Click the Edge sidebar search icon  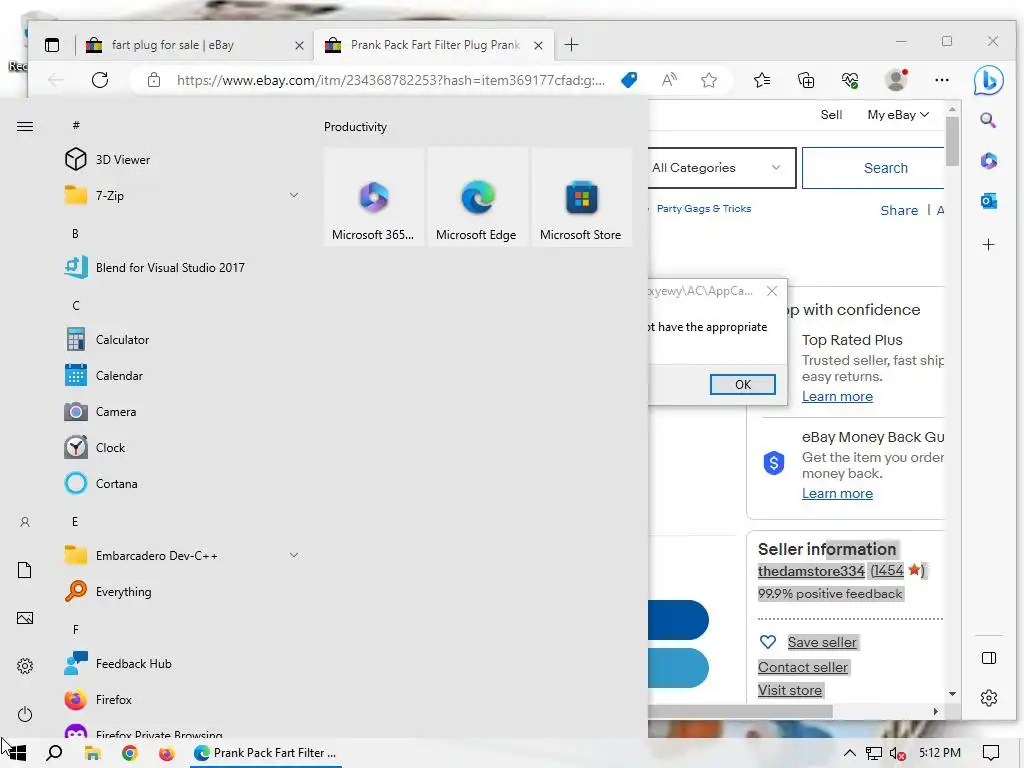988,120
